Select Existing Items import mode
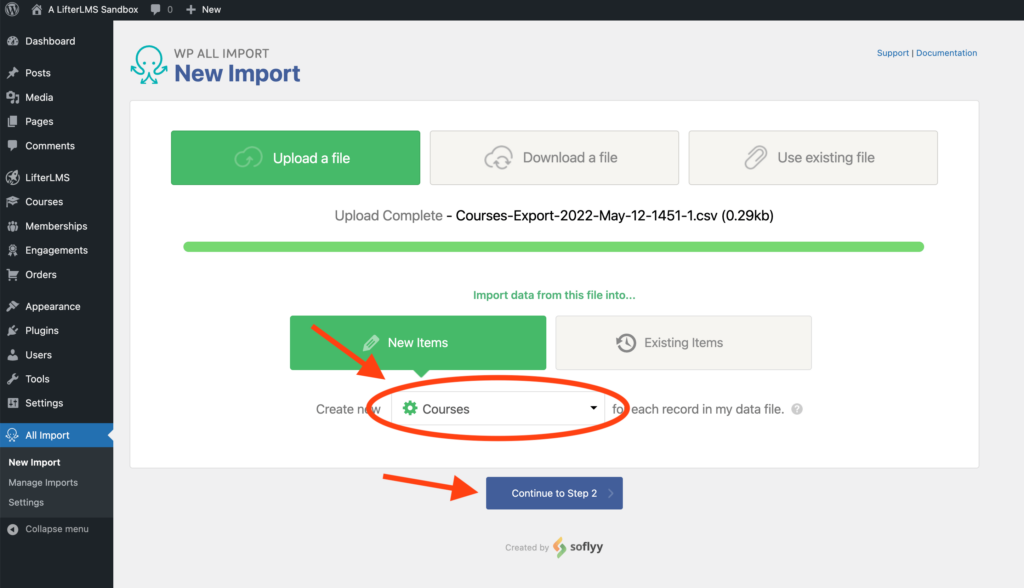Image resolution: width=1024 pixels, height=588 pixels. [684, 343]
